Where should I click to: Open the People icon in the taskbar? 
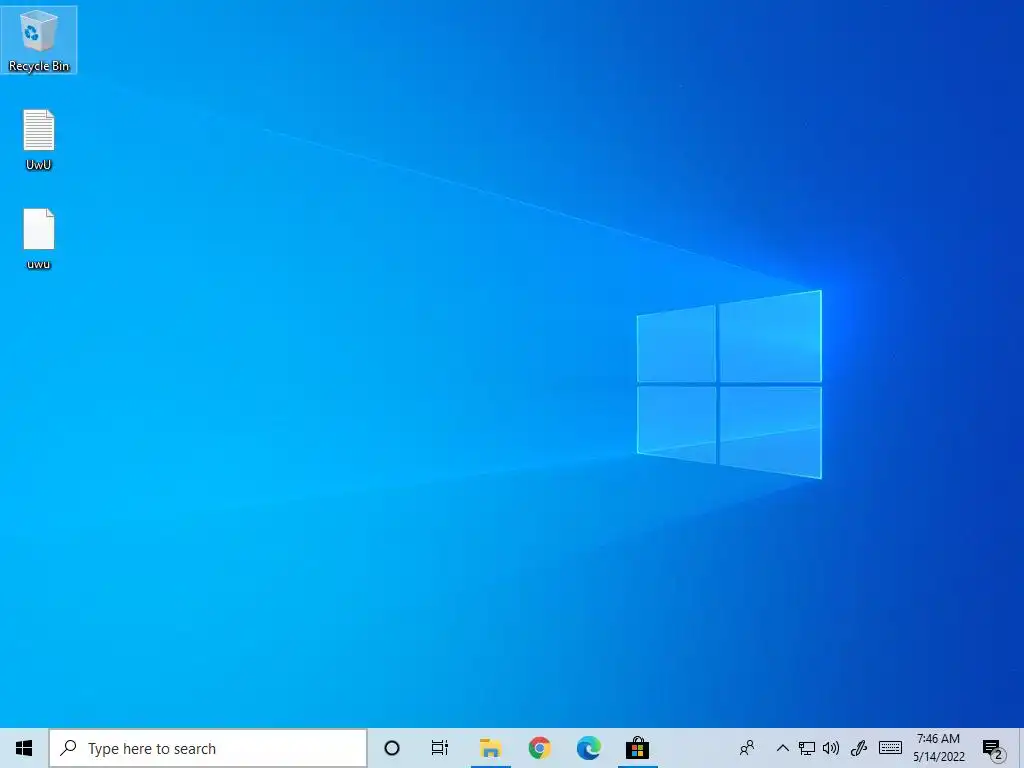point(747,748)
